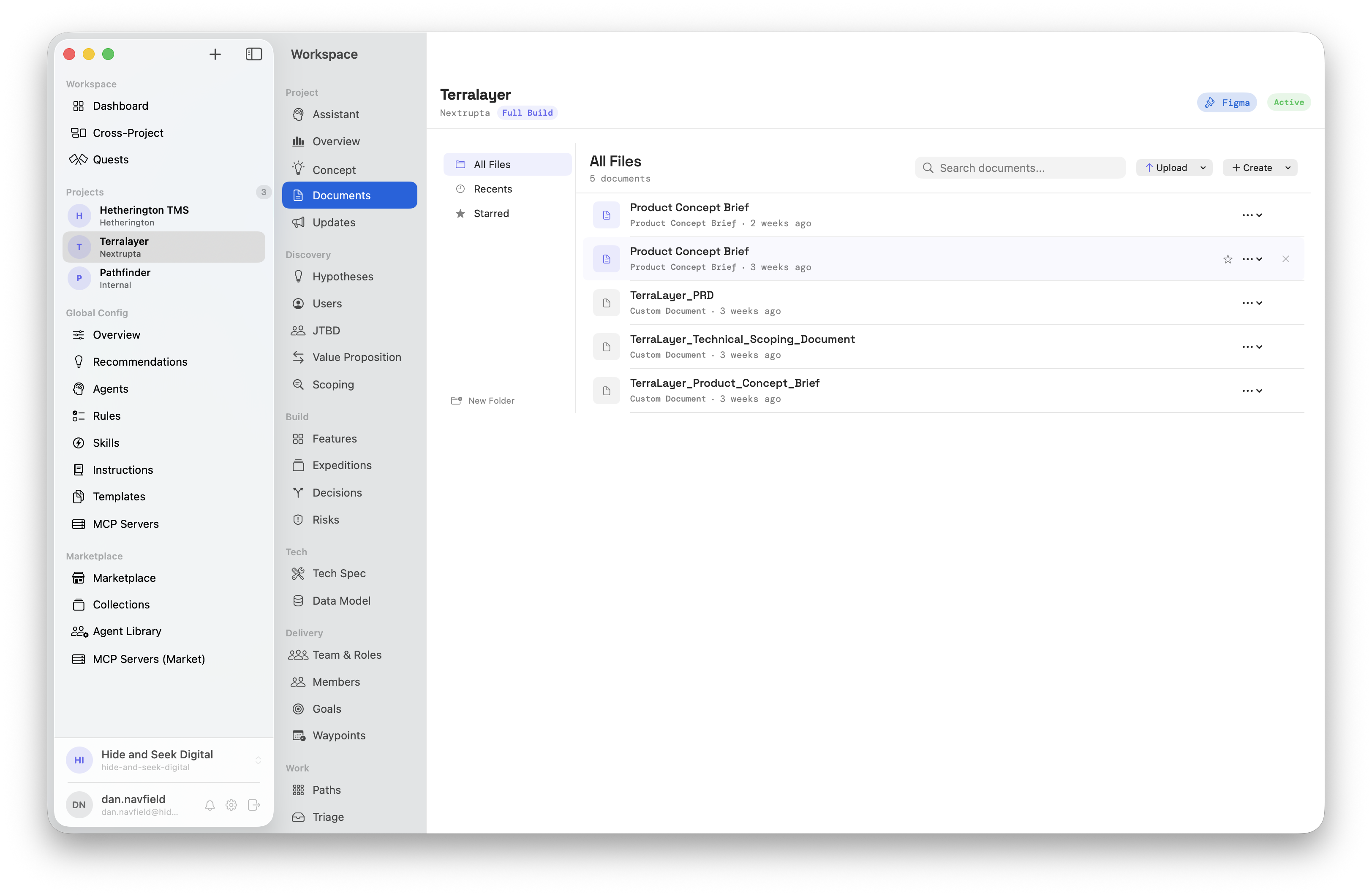
Task: Click the plus icon to add new
Action: pos(215,54)
